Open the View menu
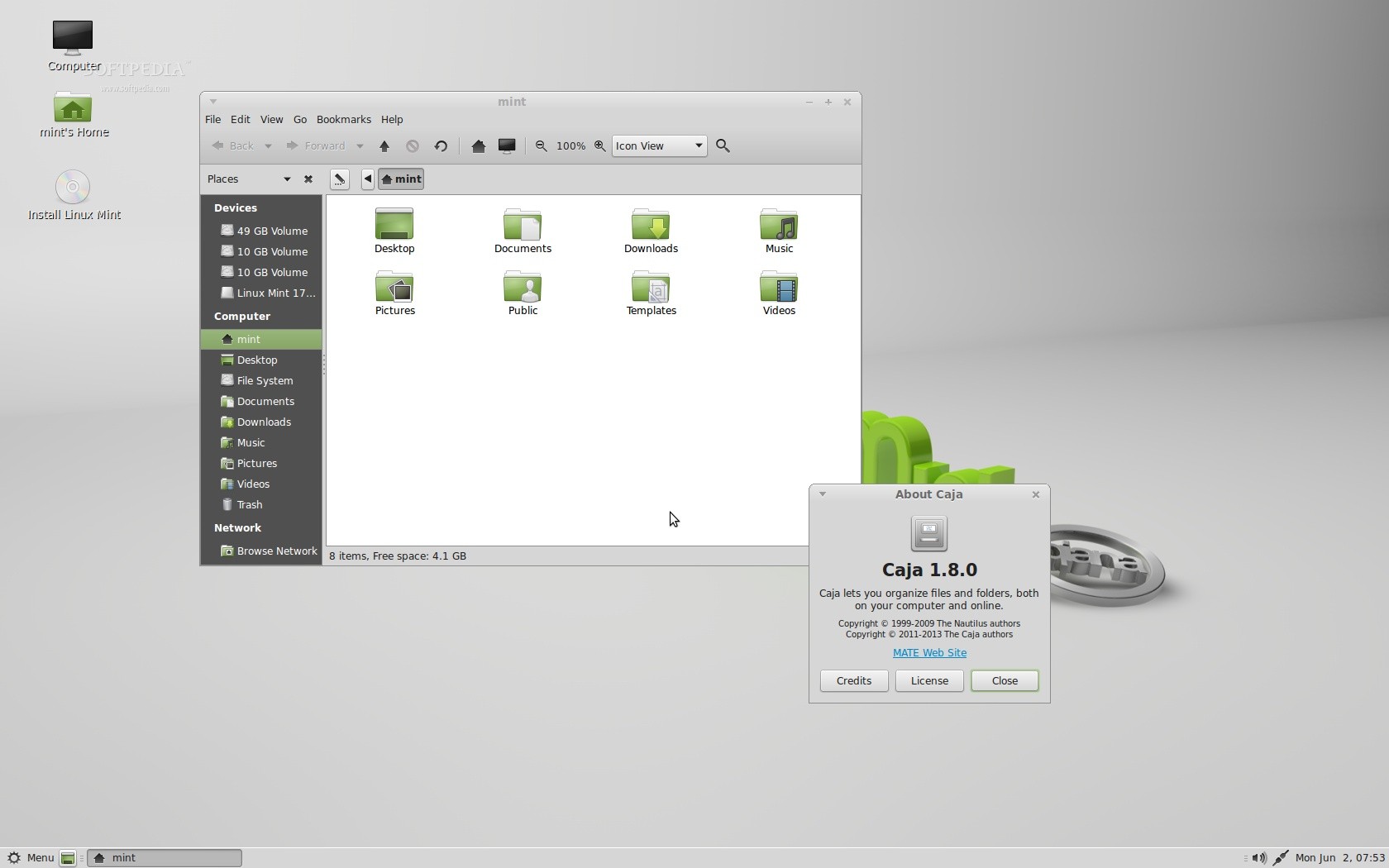This screenshot has width=1389, height=868. 271,120
